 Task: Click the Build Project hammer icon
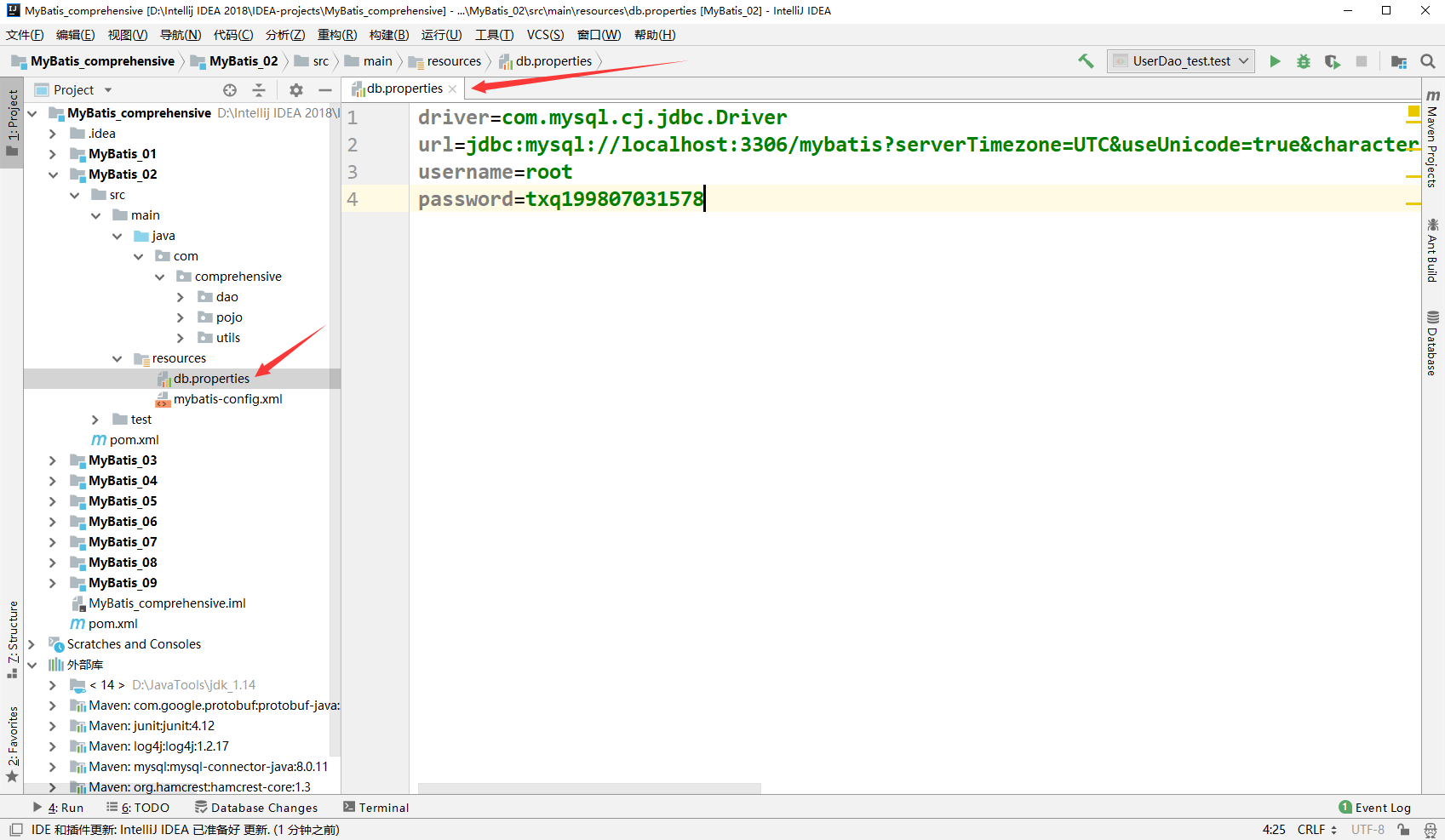tap(1086, 61)
